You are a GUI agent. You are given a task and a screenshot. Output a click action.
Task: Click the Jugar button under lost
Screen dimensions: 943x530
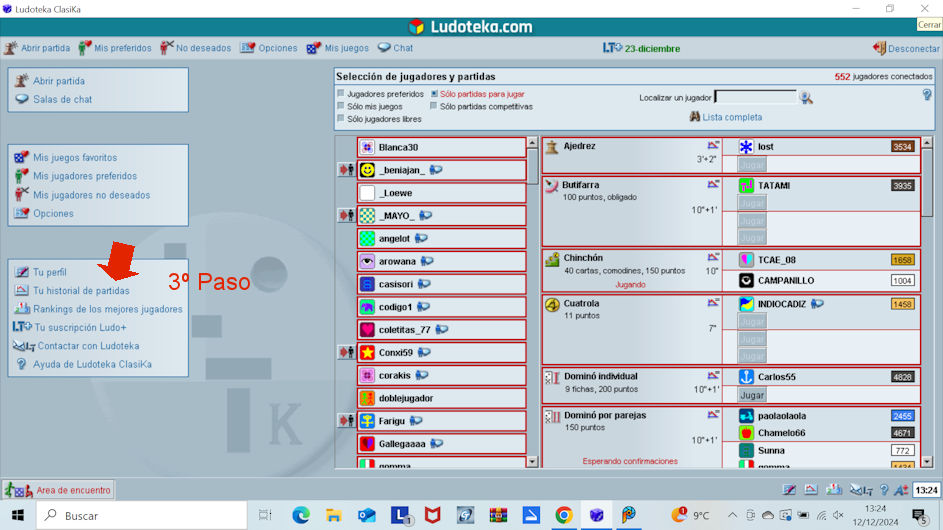[x=752, y=164]
